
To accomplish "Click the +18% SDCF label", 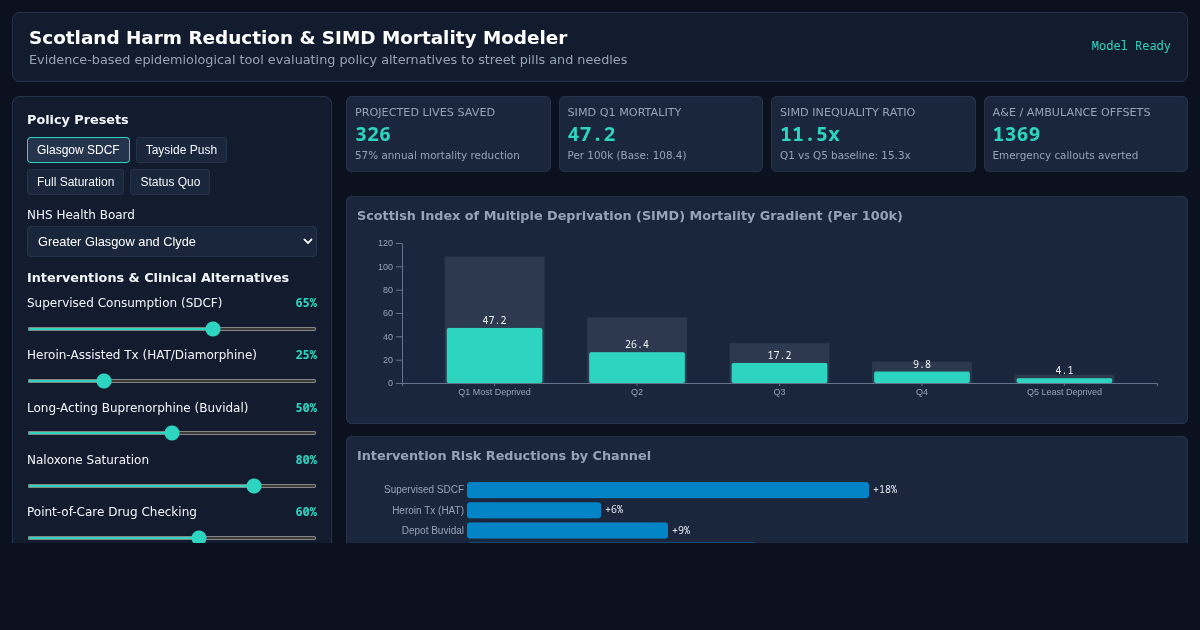I will (885, 490).
